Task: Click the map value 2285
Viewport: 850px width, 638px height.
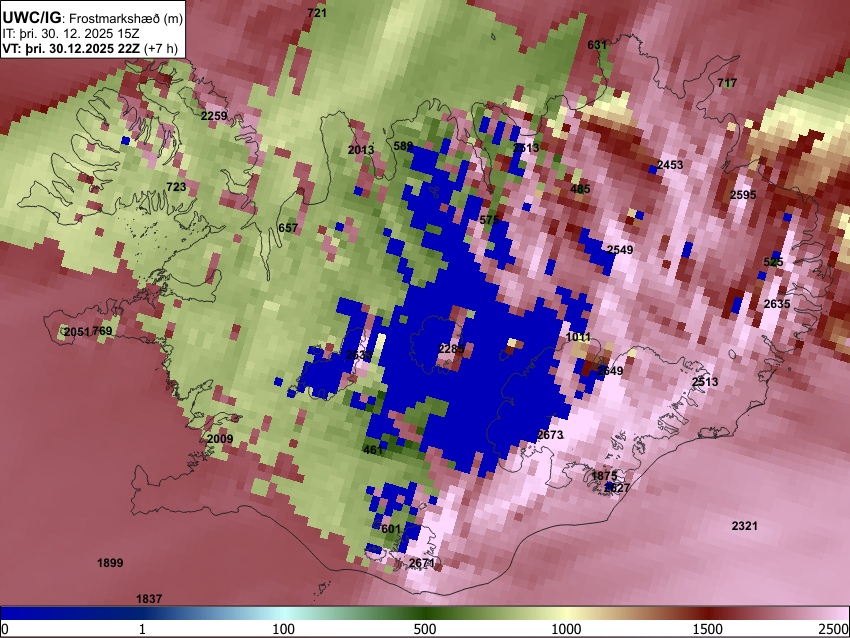Action: click(451, 349)
